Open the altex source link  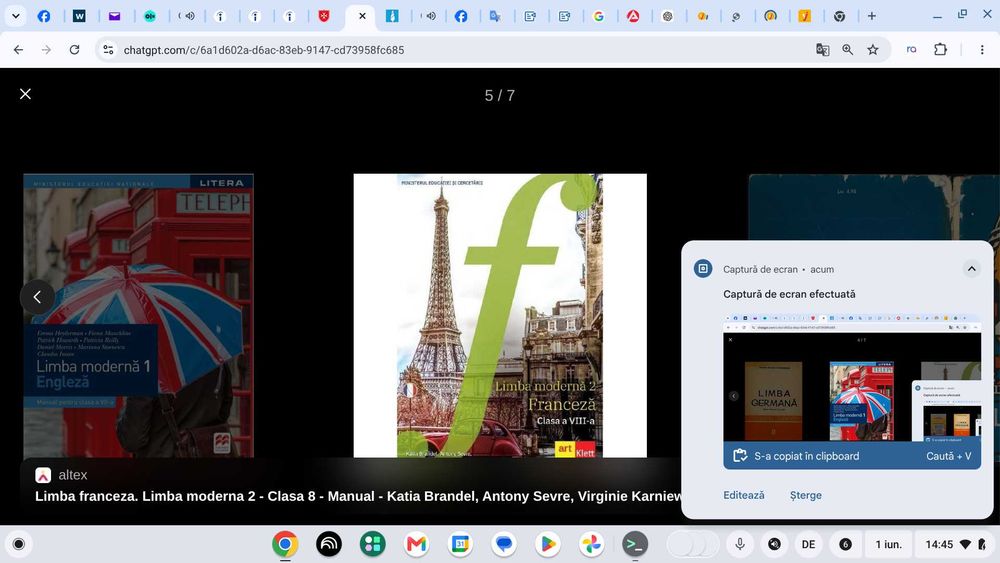pos(62,475)
